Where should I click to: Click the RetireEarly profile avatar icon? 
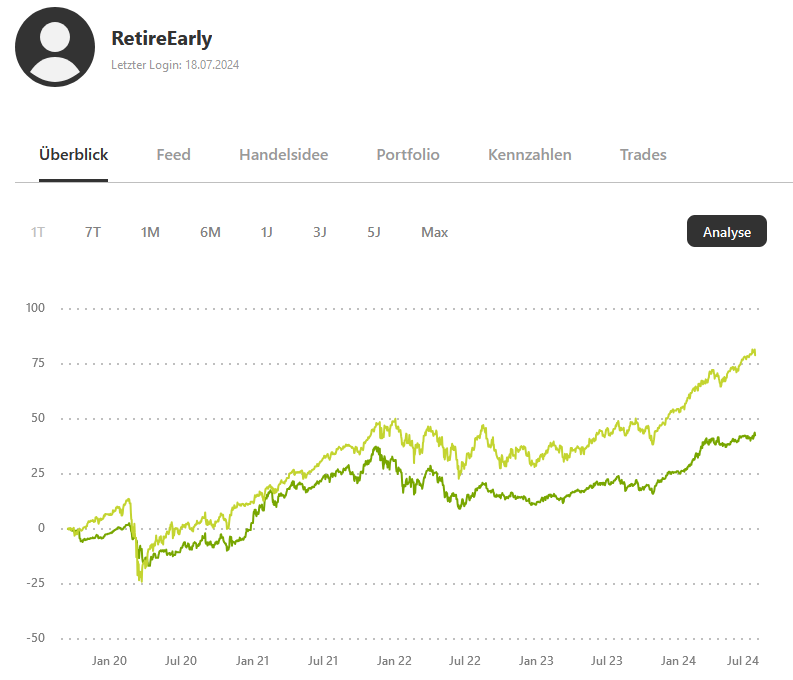coord(55,47)
